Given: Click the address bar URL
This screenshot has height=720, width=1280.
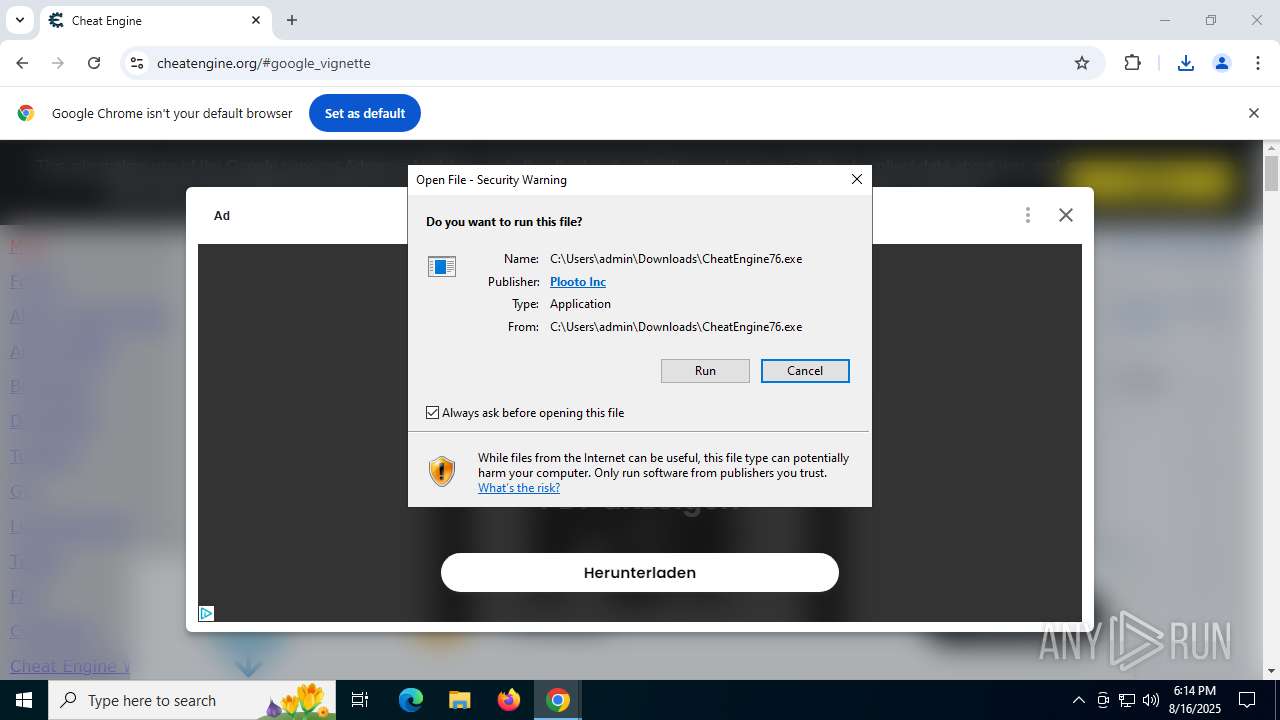Looking at the screenshot, I should pyautogui.click(x=264, y=63).
